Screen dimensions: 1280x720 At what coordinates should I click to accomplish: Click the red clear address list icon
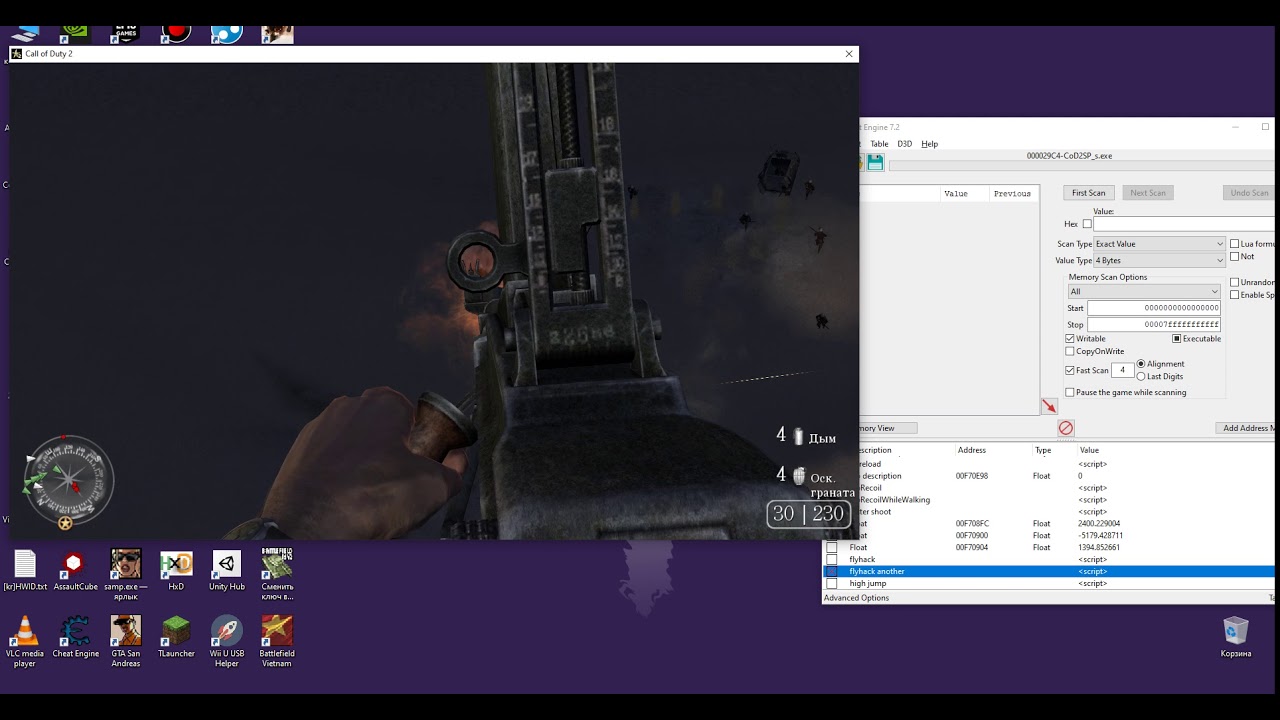[1066, 428]
